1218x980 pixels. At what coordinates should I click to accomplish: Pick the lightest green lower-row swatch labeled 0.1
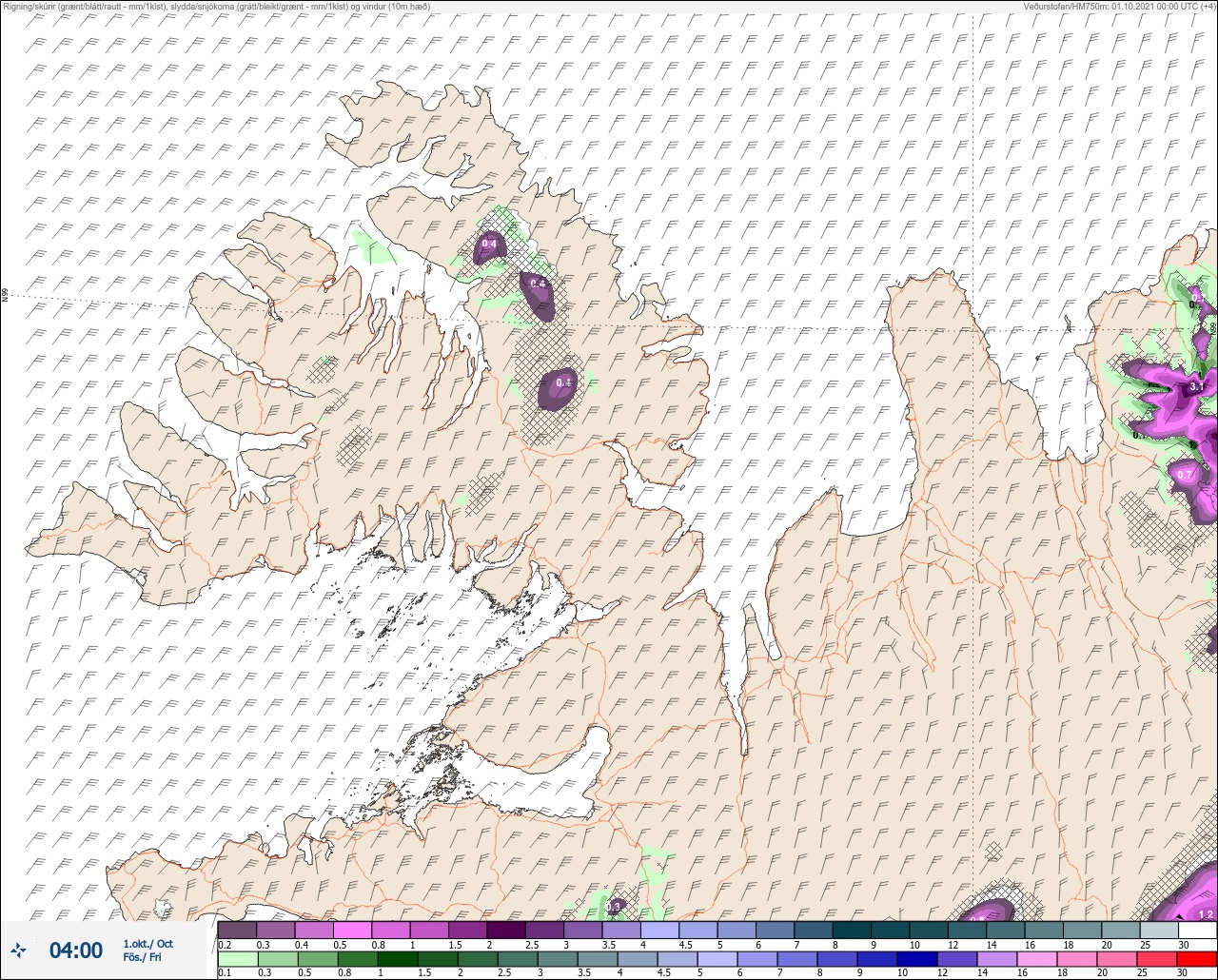(x=237, y=957)
